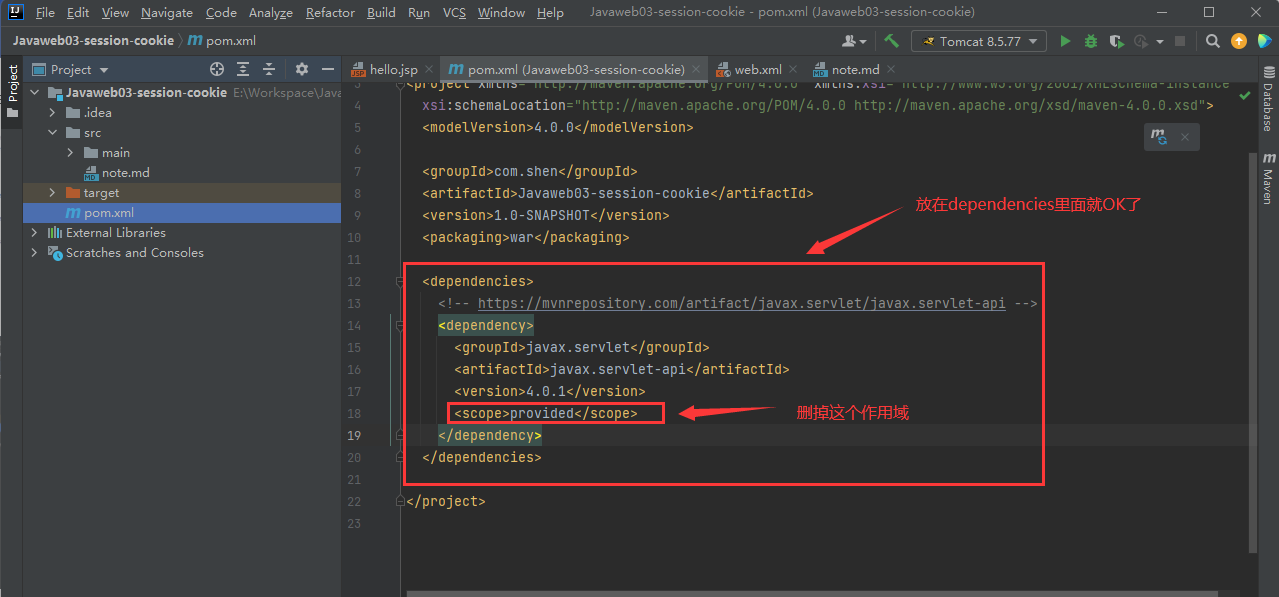Image resolution: width=1279 pixels, height=597 pixels.
Task: Close the pom.xml editor tab
Action: point(695,70)
